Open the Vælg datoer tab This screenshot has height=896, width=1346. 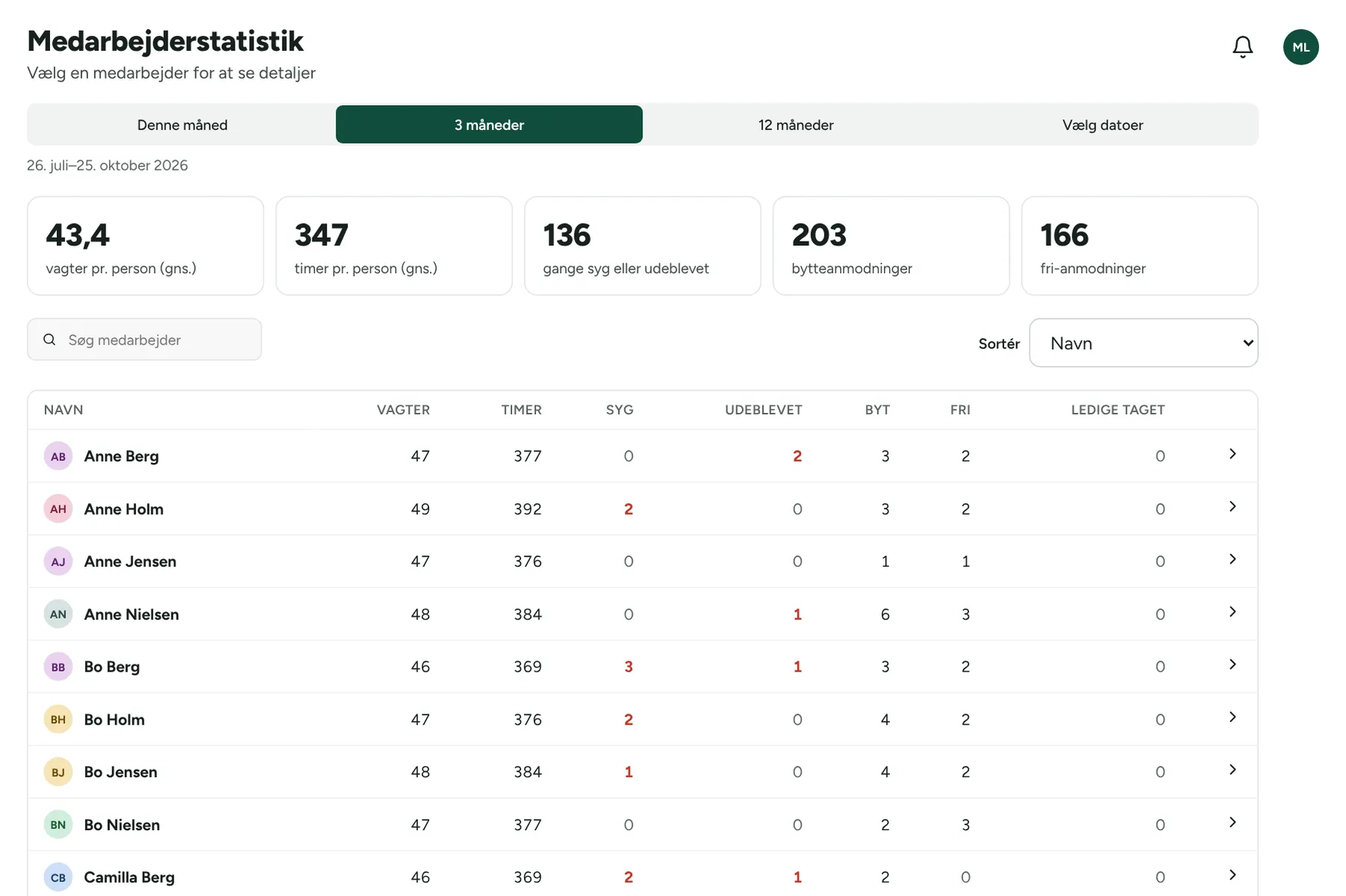[x=1103, y=125]
